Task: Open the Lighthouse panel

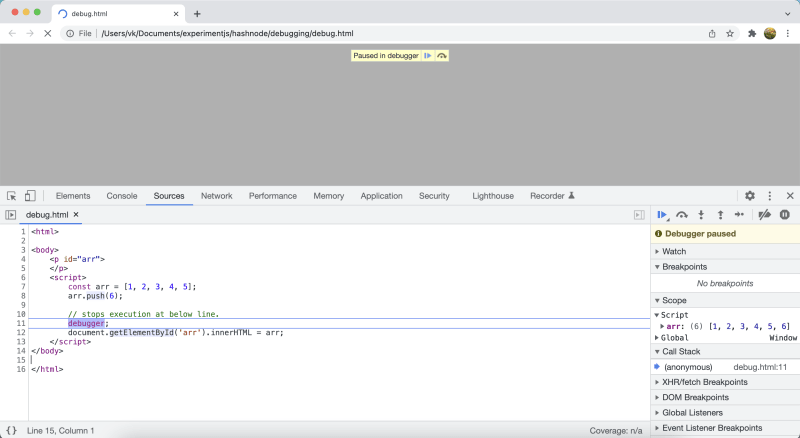Action: click(493, 196)
